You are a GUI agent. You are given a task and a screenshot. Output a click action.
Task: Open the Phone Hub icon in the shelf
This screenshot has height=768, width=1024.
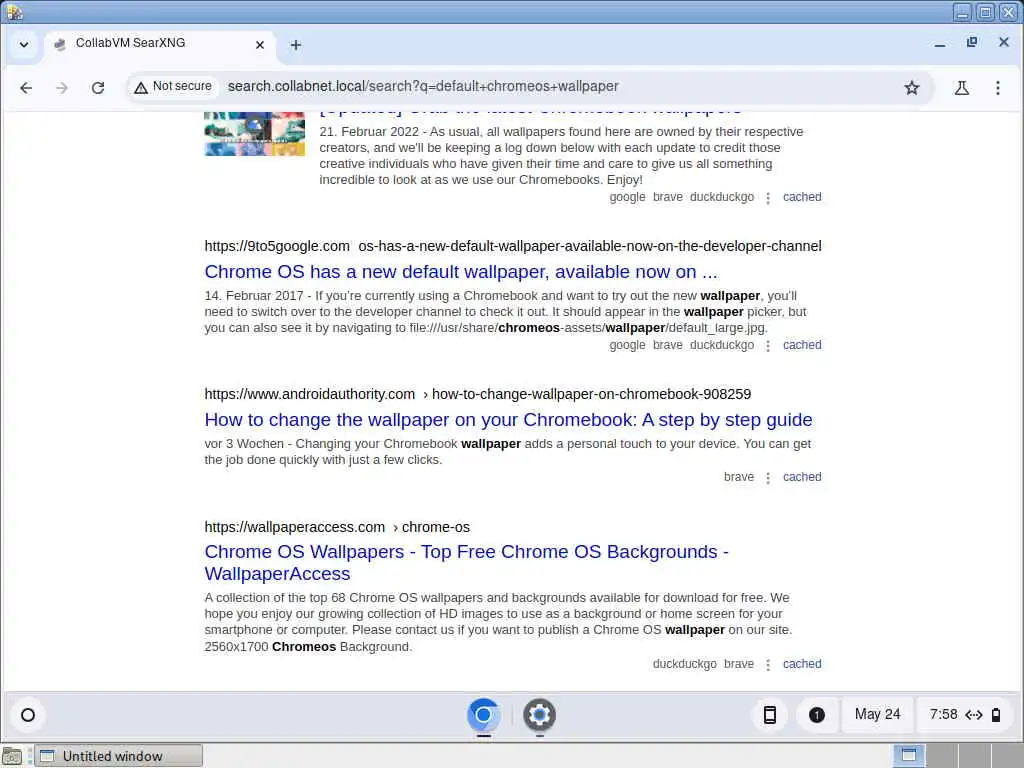(770, 715)
